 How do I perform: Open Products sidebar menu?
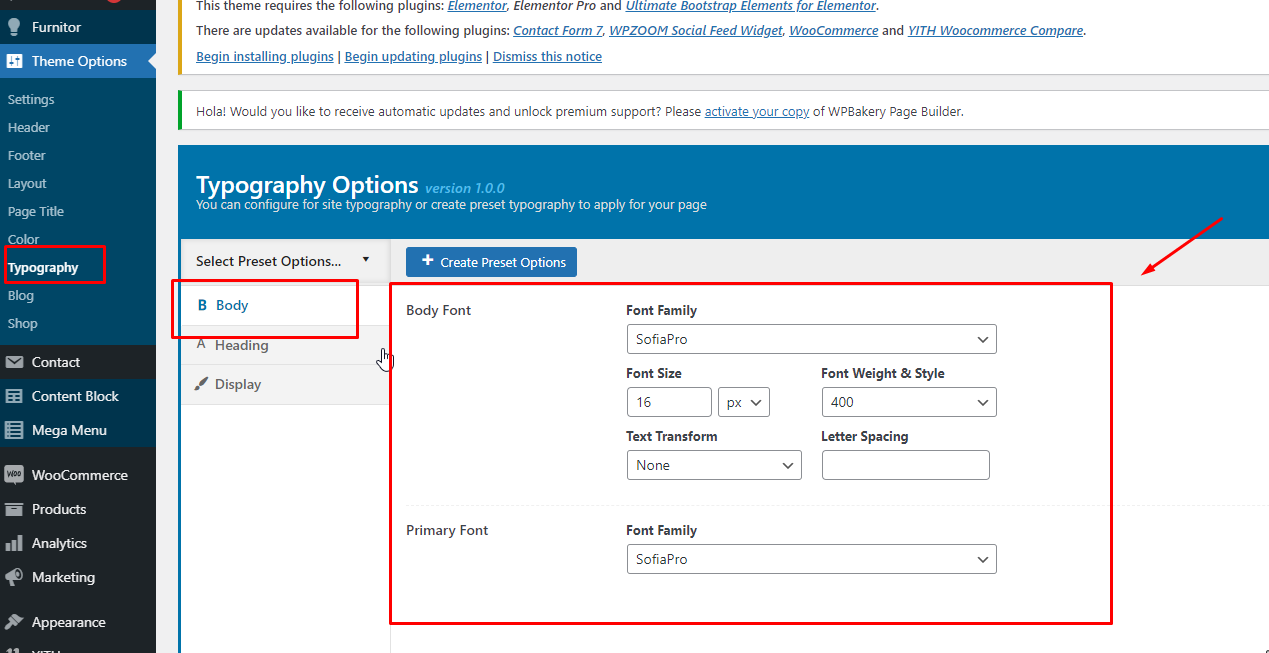tap(78, 509)
